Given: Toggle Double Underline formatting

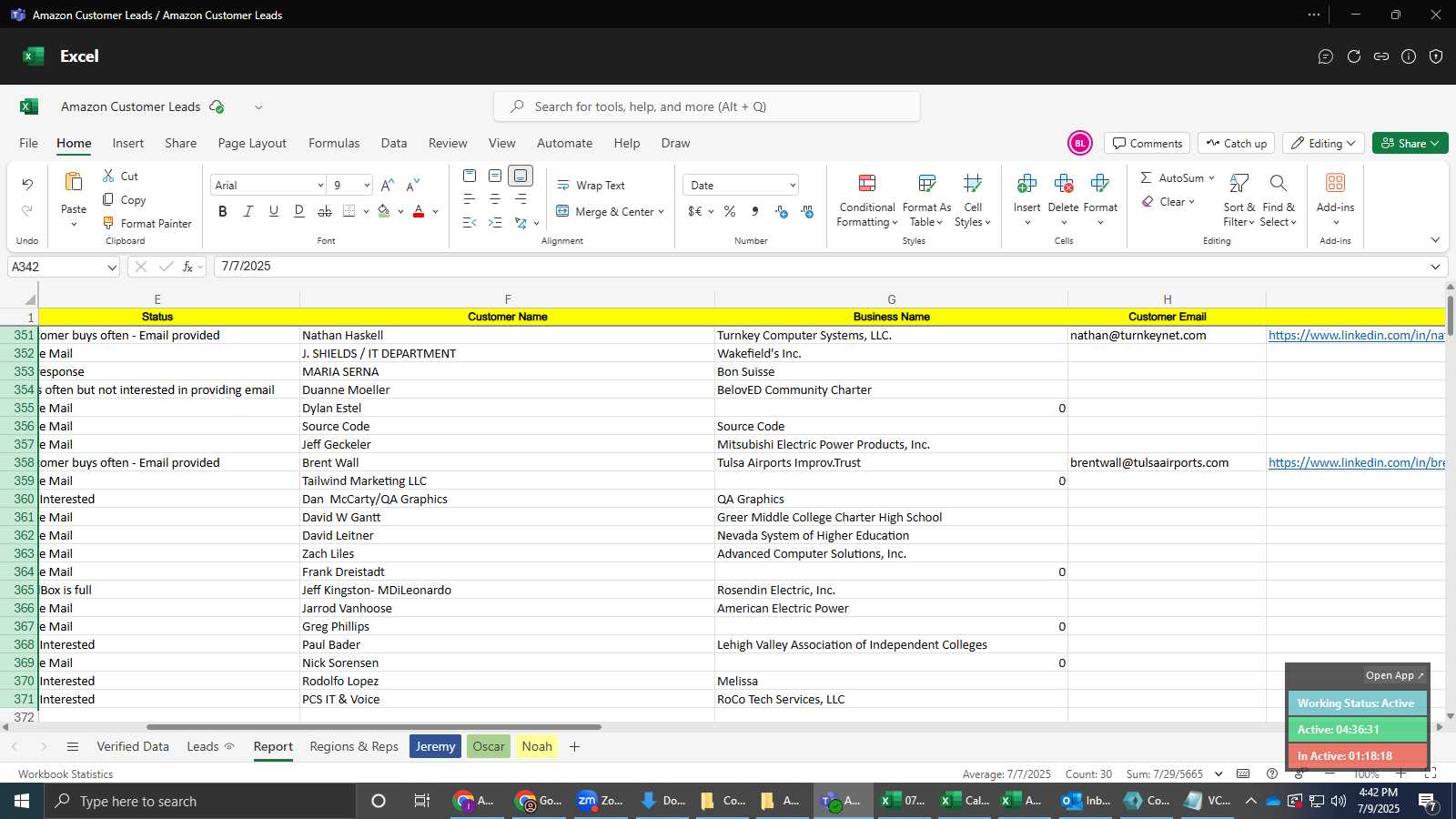Looking at the screenshot, I should point(298,211).
